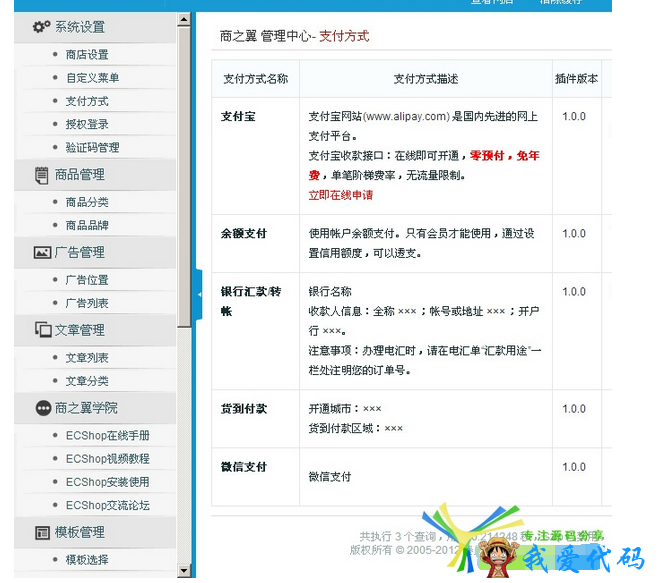Open 验证码管理 in the sidebar
This screenshot has width=662, height=583.
(92, 147)
